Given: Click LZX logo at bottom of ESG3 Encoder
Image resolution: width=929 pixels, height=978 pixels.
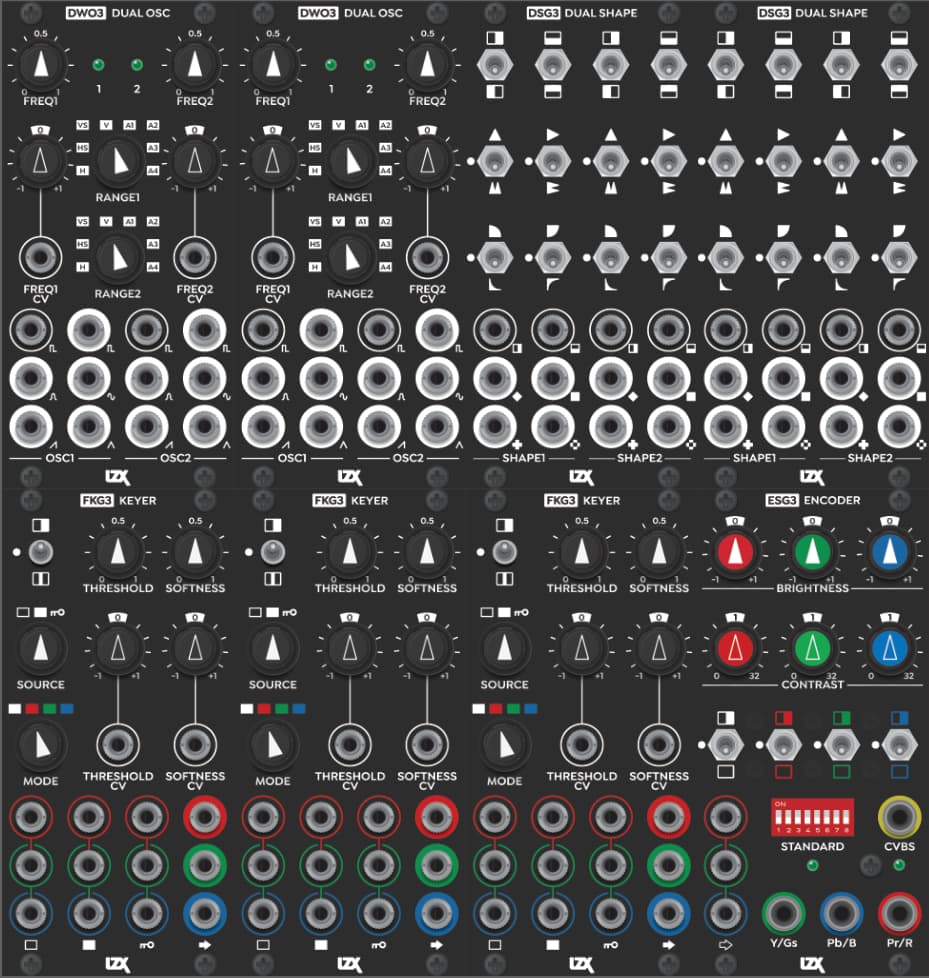Looking at the screenshot, I should [x=812, y=965].
